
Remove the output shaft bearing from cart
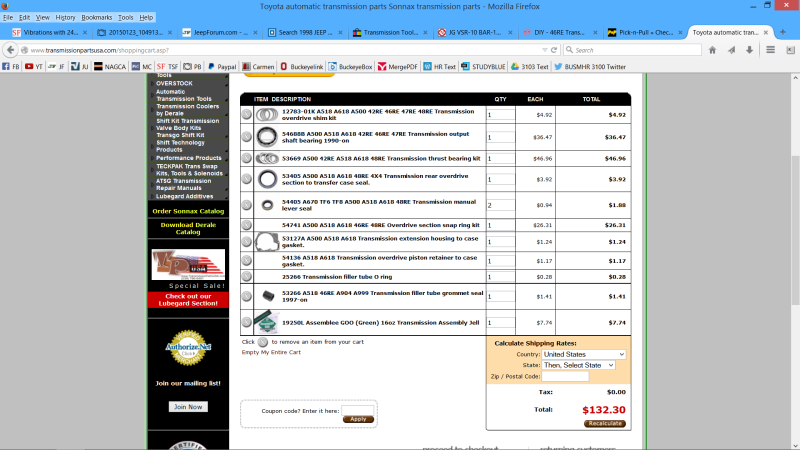pos(246,136)
